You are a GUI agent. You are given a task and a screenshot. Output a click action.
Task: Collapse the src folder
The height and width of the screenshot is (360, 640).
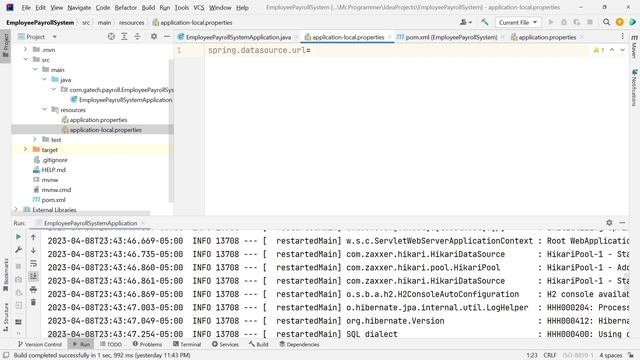point(26,60)
